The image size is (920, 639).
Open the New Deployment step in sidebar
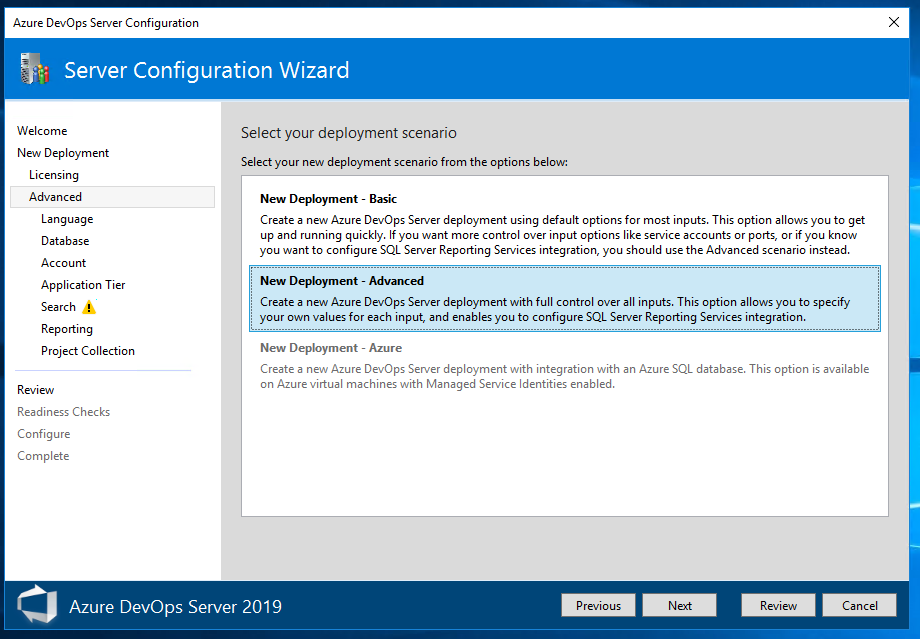63,153
